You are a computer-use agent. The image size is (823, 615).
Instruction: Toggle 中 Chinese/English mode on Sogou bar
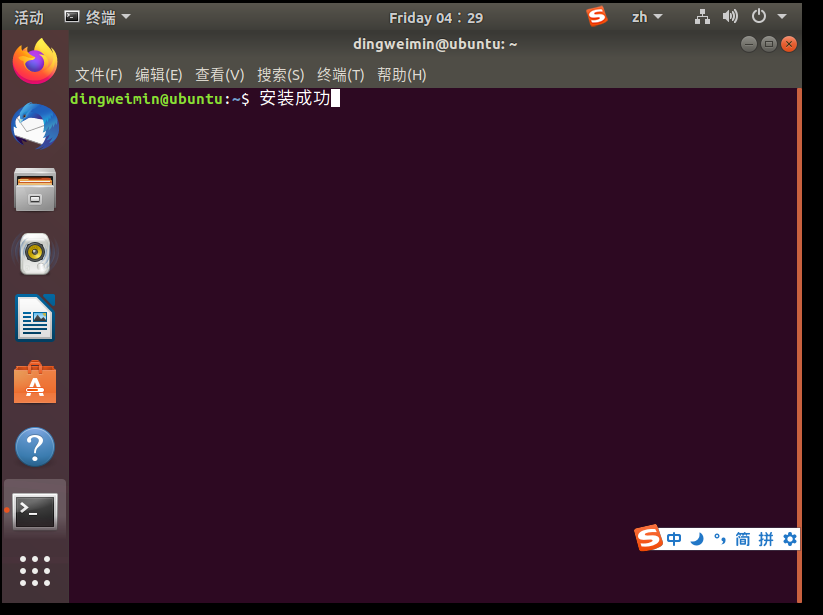[674, 539]
